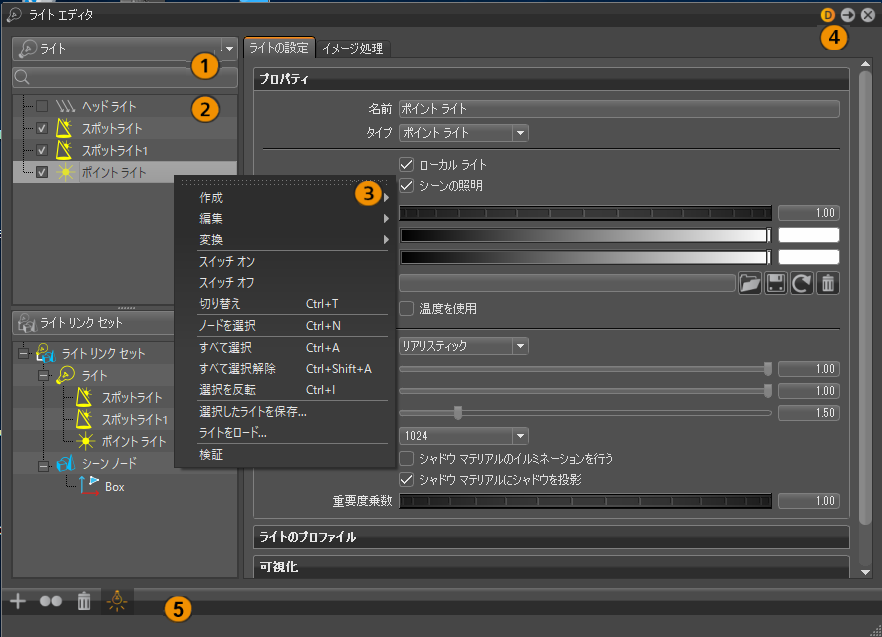
Task: Clear the texture with the properties trash icon
Action: [x=830, y=283]
